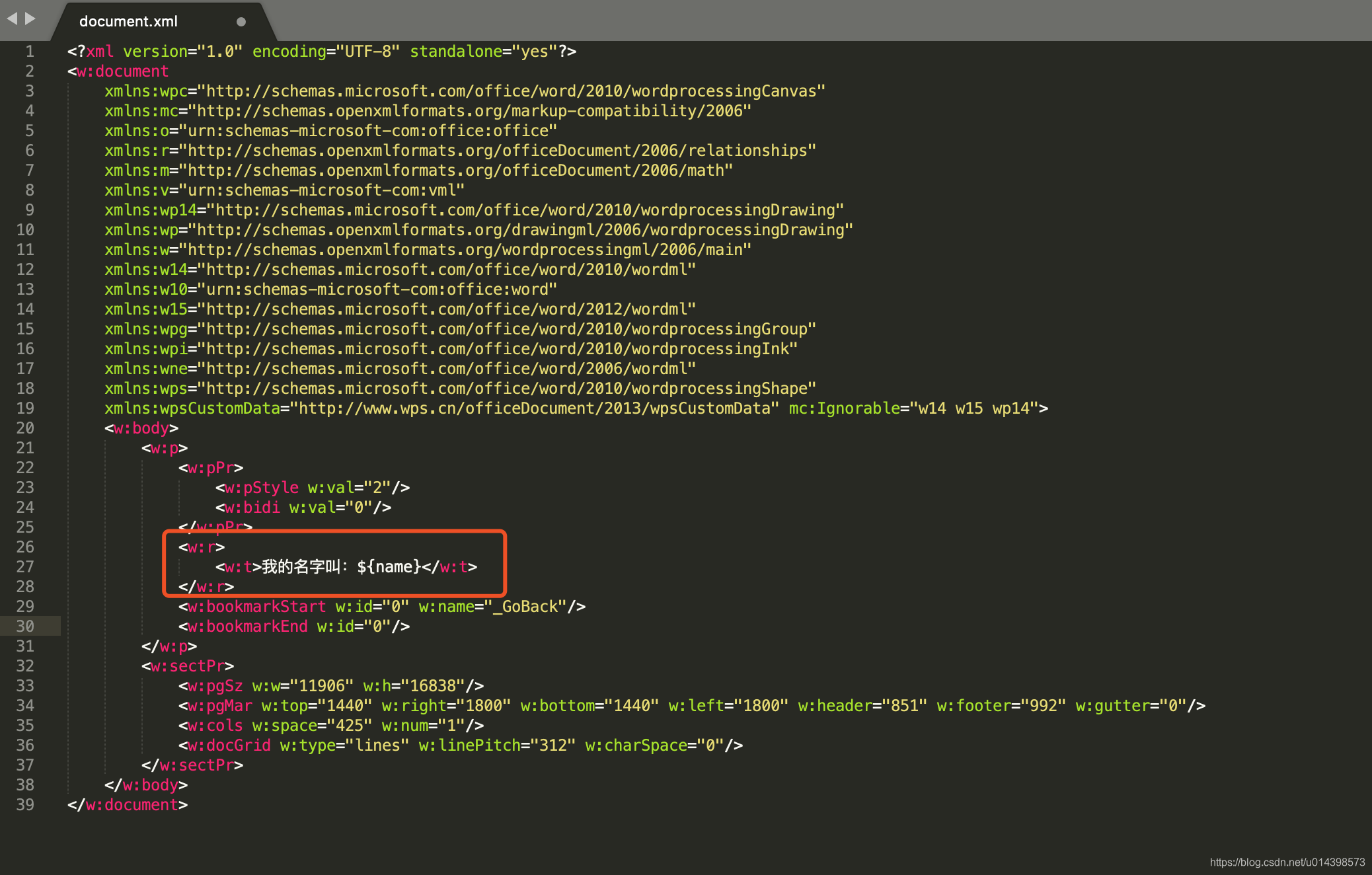Click the opening w:document tag
Screen dimensions: 1372x875
pyautogui.click(x=118, y=71)
